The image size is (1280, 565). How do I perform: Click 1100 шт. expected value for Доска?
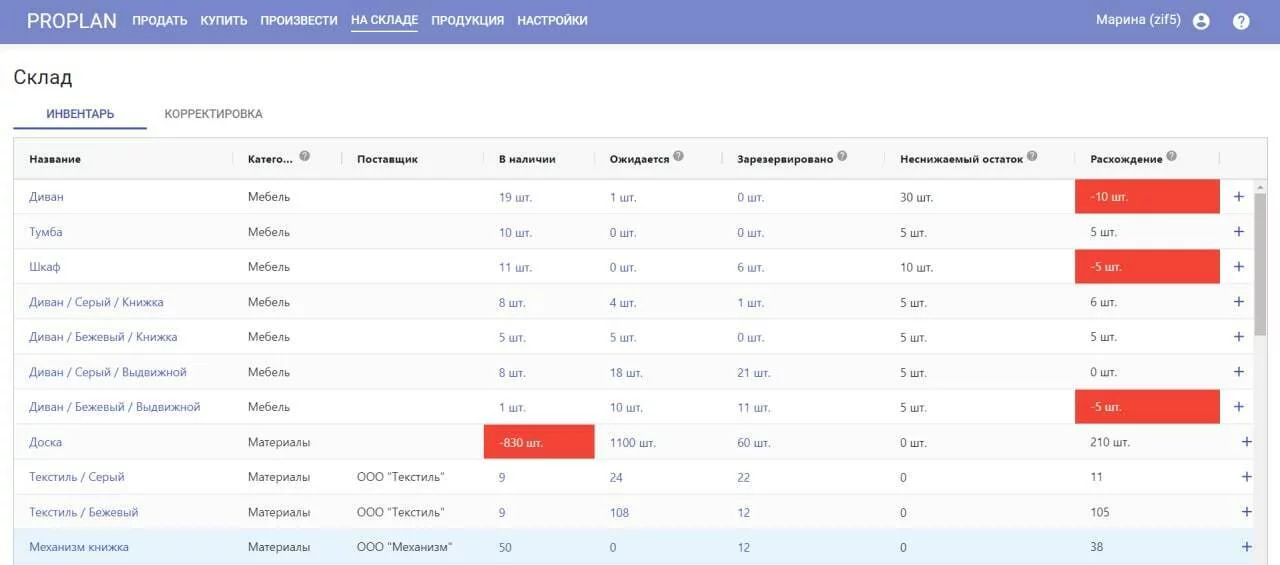(632, 442)
